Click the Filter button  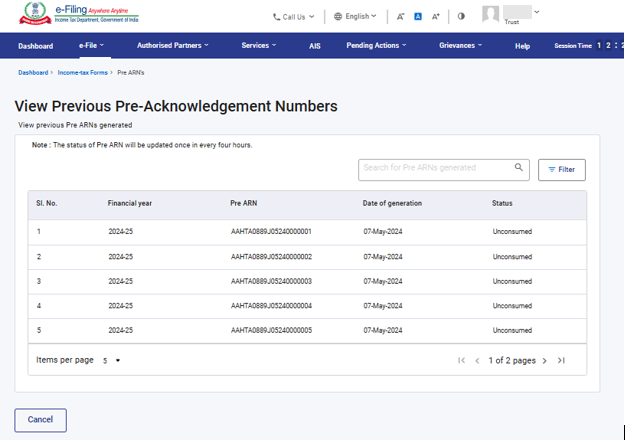coord(562,170)
